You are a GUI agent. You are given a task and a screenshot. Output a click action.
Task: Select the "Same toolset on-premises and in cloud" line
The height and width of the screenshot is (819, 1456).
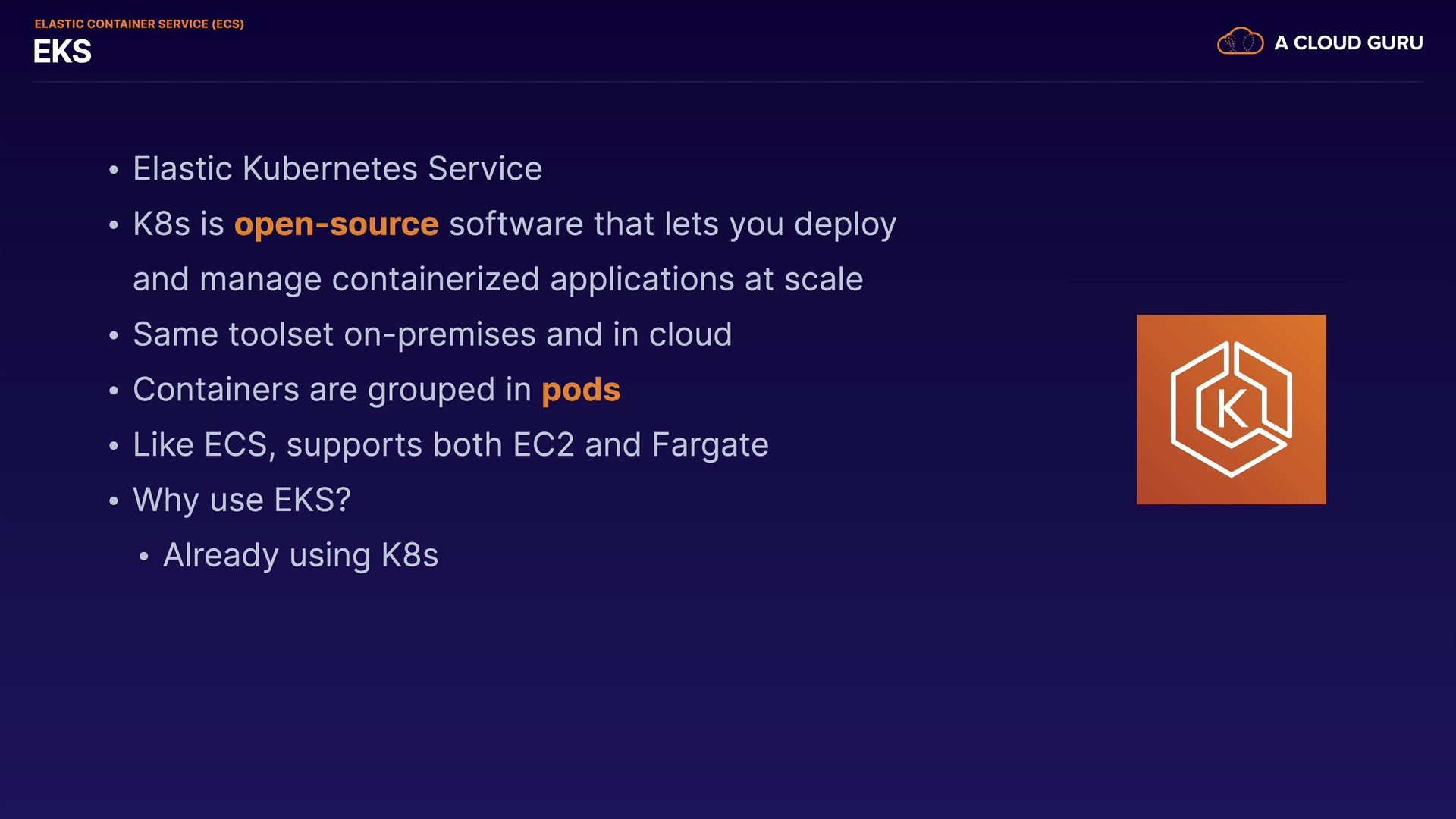[x=432, y=334]
